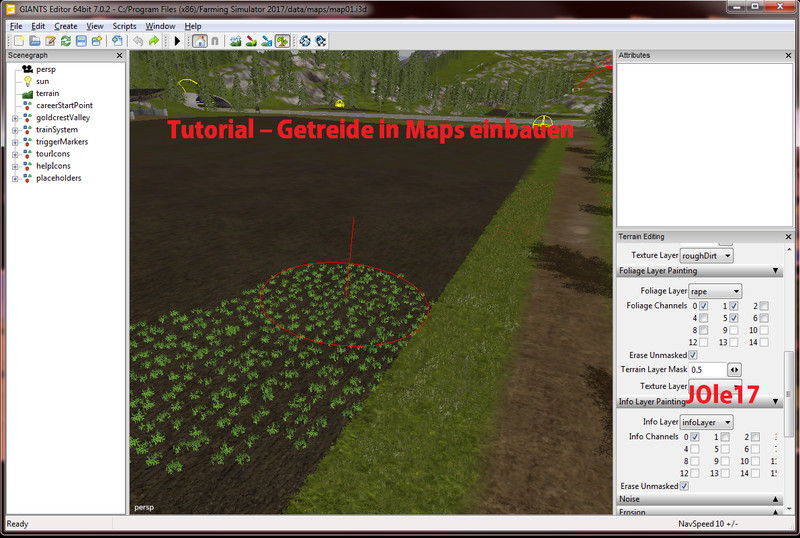Activate the highlighted foliage paint tool icon
The image size is (800, 538).
[283, 41]
